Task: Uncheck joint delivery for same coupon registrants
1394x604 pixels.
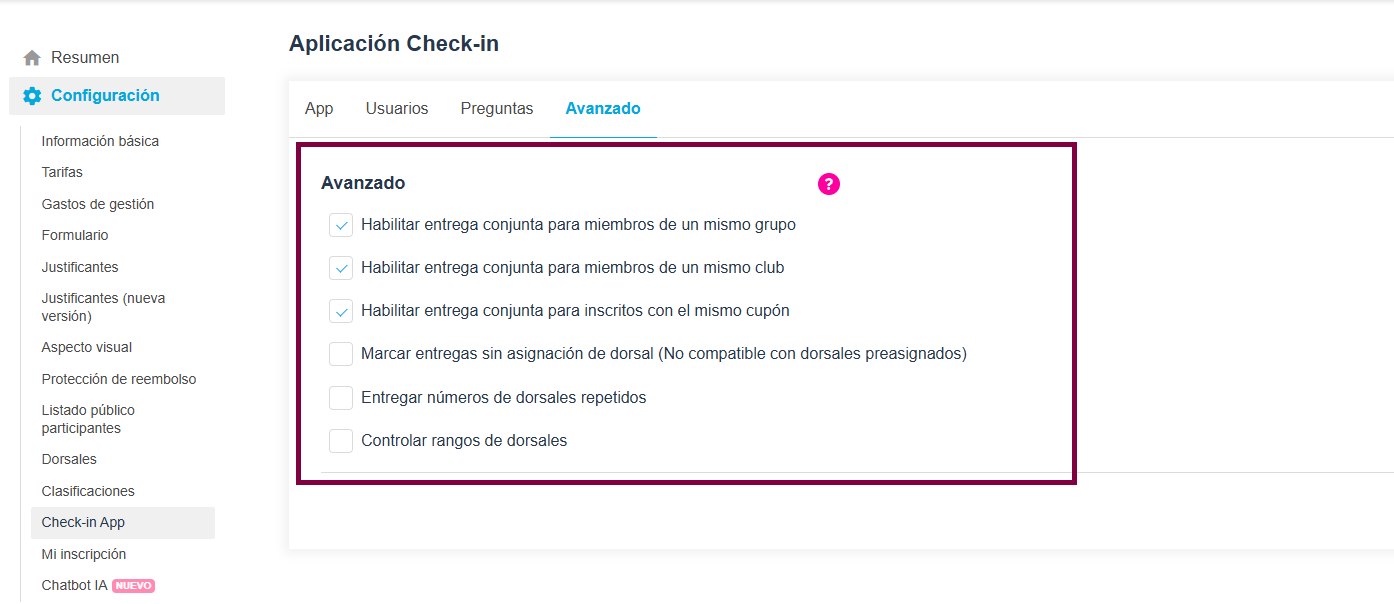Action: [x=341, y=311]
